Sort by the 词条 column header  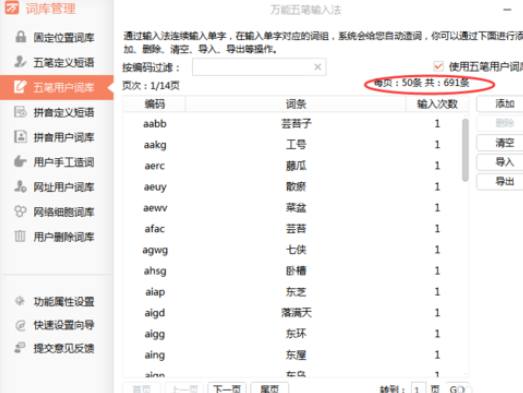pyautogui.click(x=296, y=104)
